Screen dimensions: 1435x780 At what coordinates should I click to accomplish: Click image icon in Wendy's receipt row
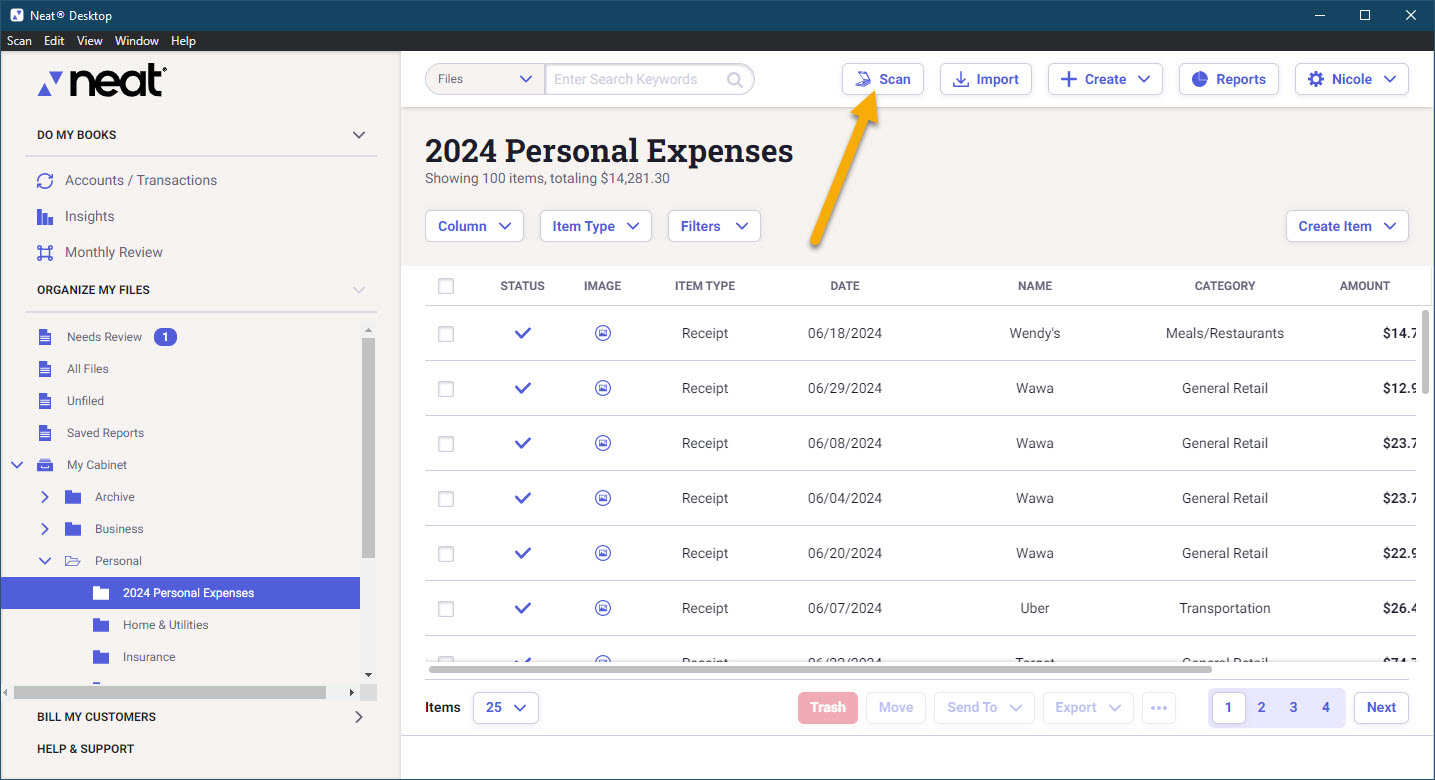603,333
